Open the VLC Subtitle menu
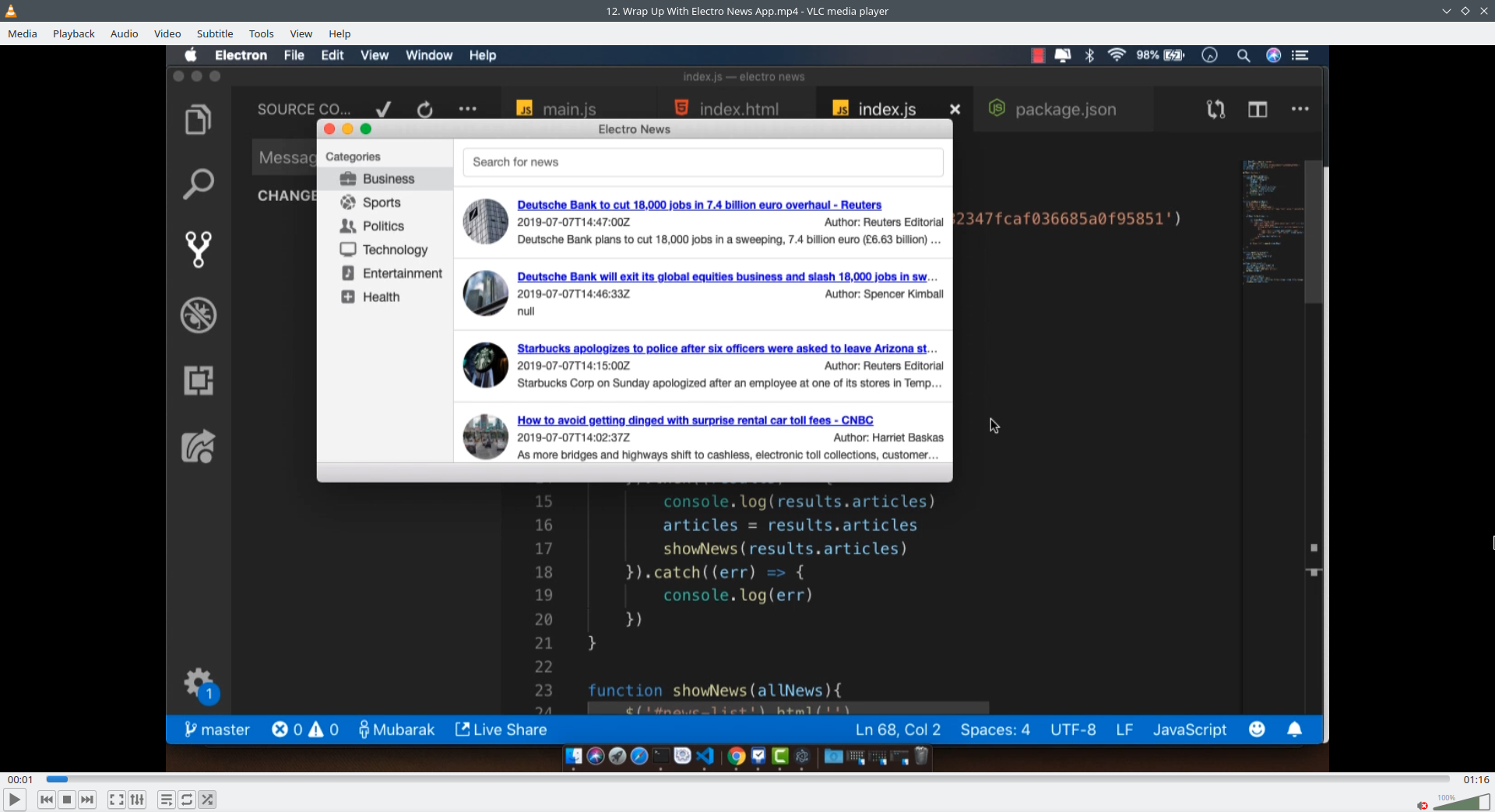The height and width of the screenshot is (812, 1495). (215, 33)
